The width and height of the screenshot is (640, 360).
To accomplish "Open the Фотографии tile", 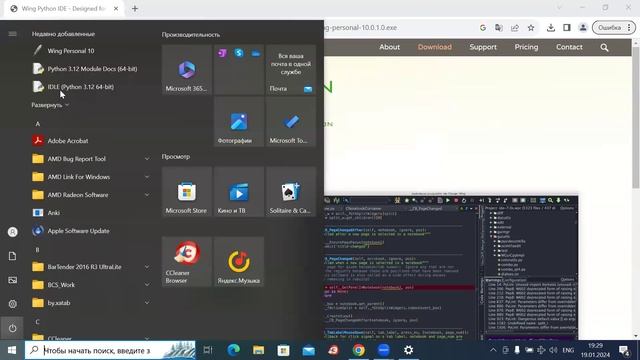I will 239,122.
